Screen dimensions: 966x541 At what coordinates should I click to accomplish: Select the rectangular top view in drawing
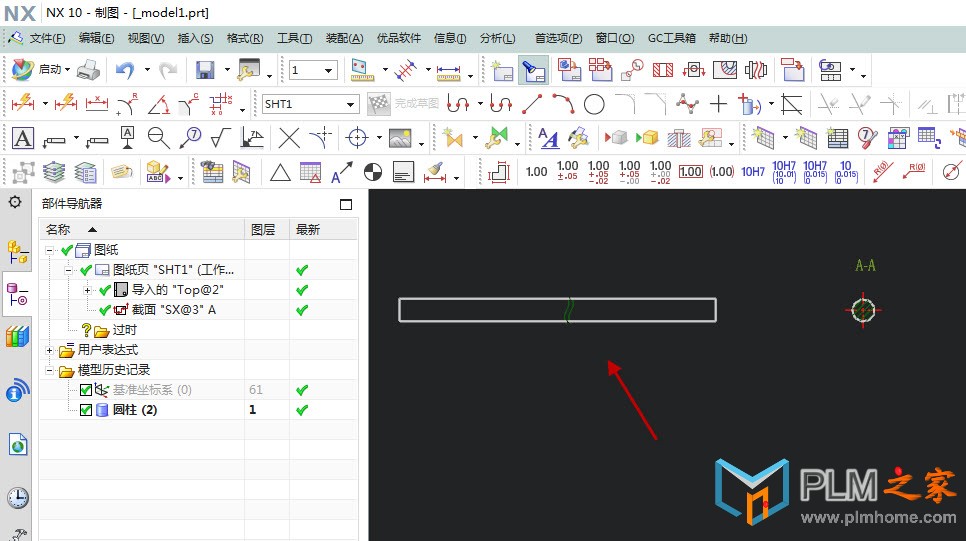coord(558,310)
